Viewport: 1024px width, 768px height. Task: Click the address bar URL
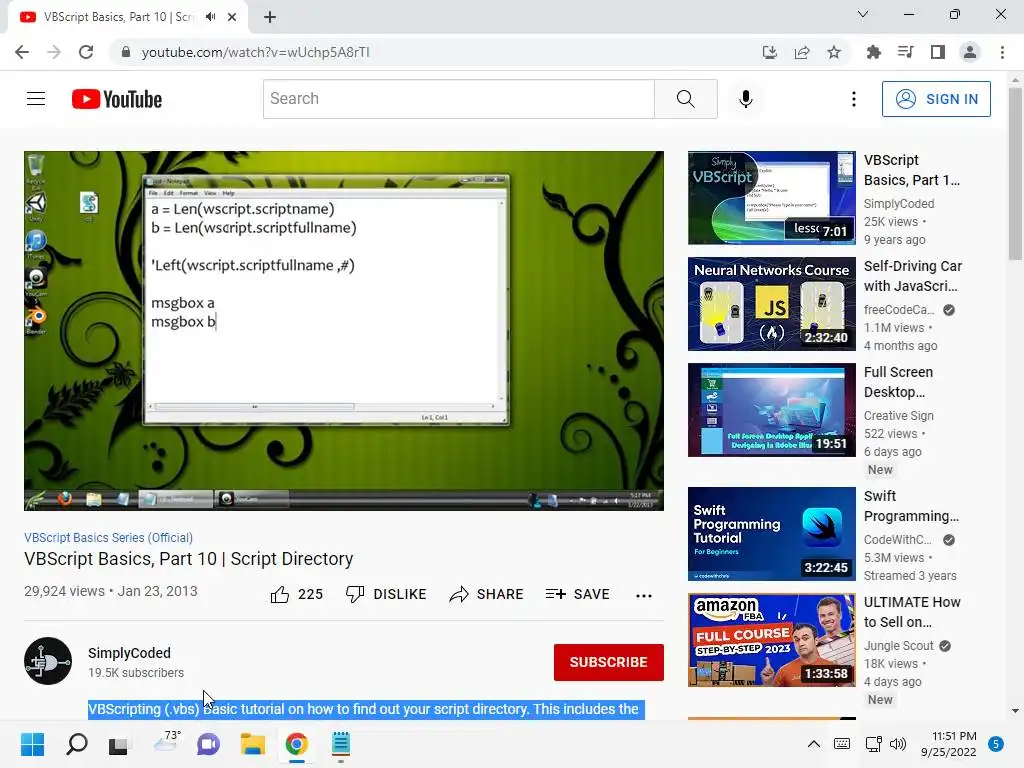point(255,52)
